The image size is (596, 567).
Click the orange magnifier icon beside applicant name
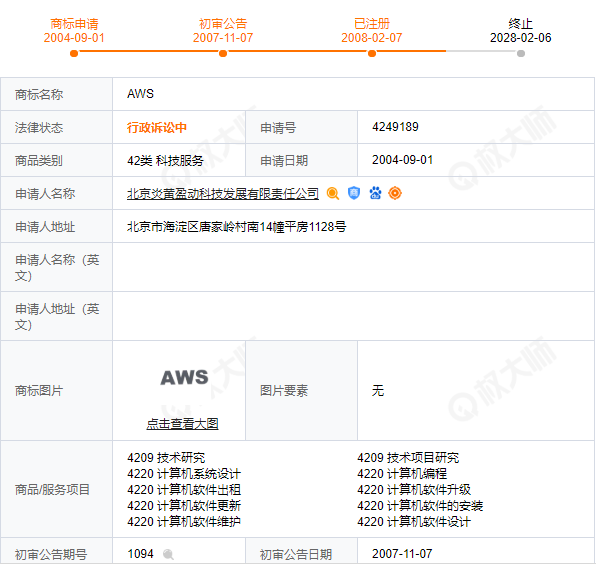pos(333,193)
